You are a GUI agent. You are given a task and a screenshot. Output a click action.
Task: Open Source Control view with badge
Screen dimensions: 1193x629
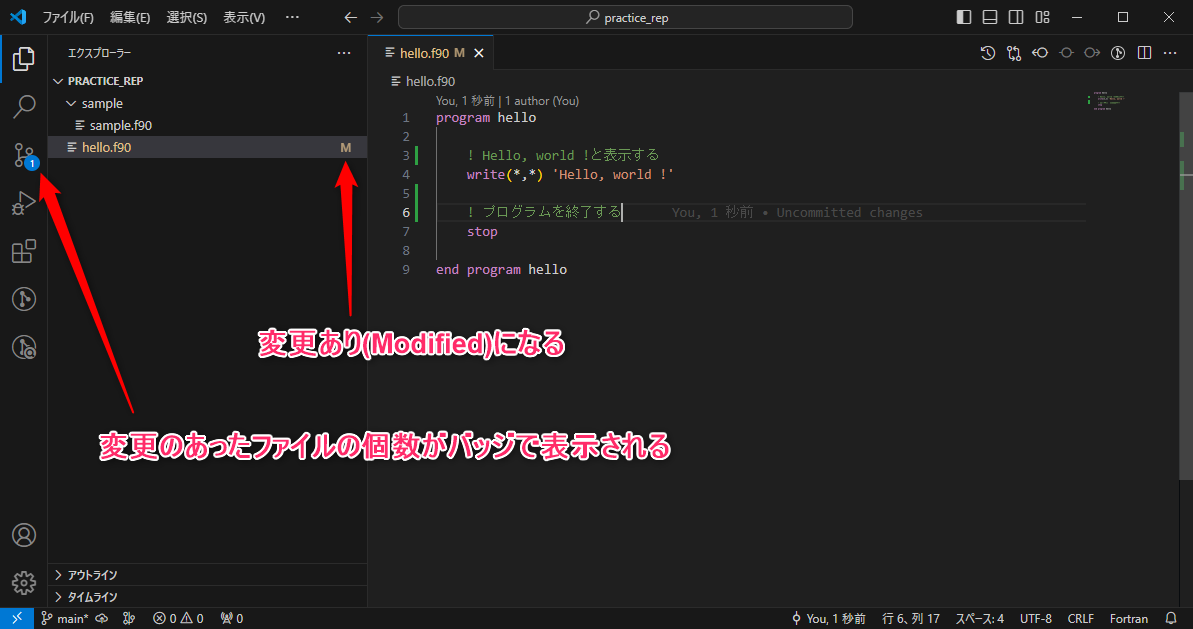[x=25, y=155]
